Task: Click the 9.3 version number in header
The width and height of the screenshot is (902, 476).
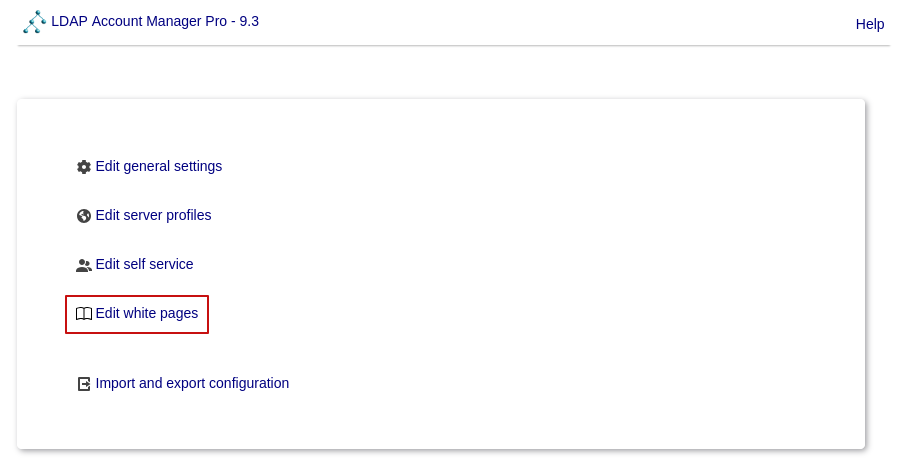Action: pos(249,21)
